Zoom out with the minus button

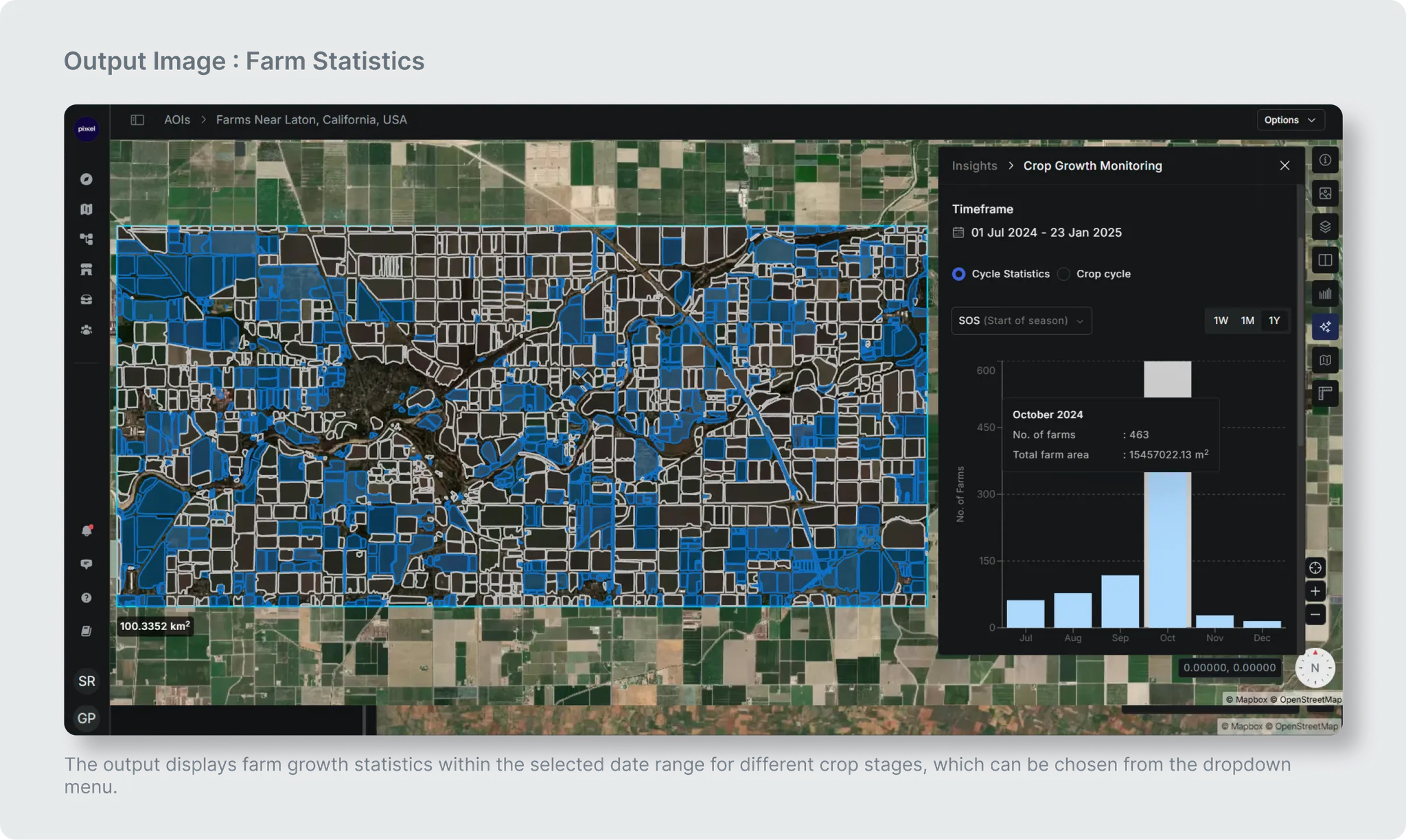[x=1315, y=614]
